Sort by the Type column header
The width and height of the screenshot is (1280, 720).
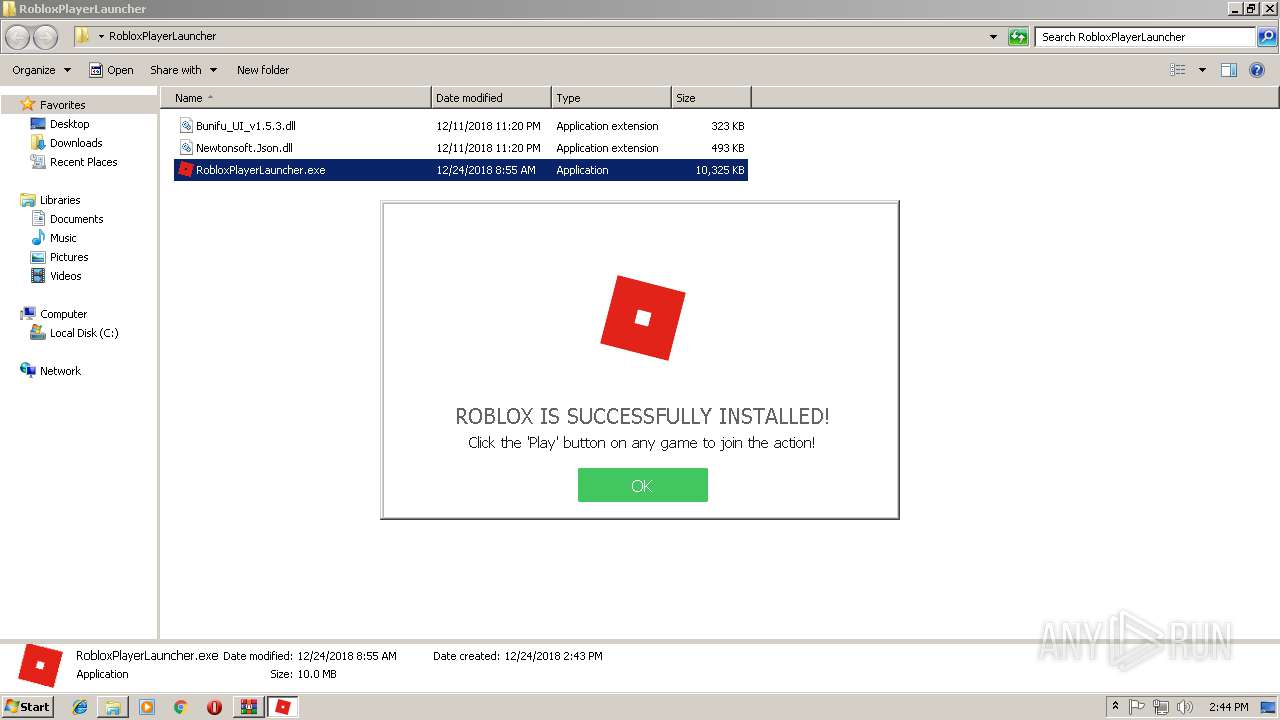click(611, 98)
